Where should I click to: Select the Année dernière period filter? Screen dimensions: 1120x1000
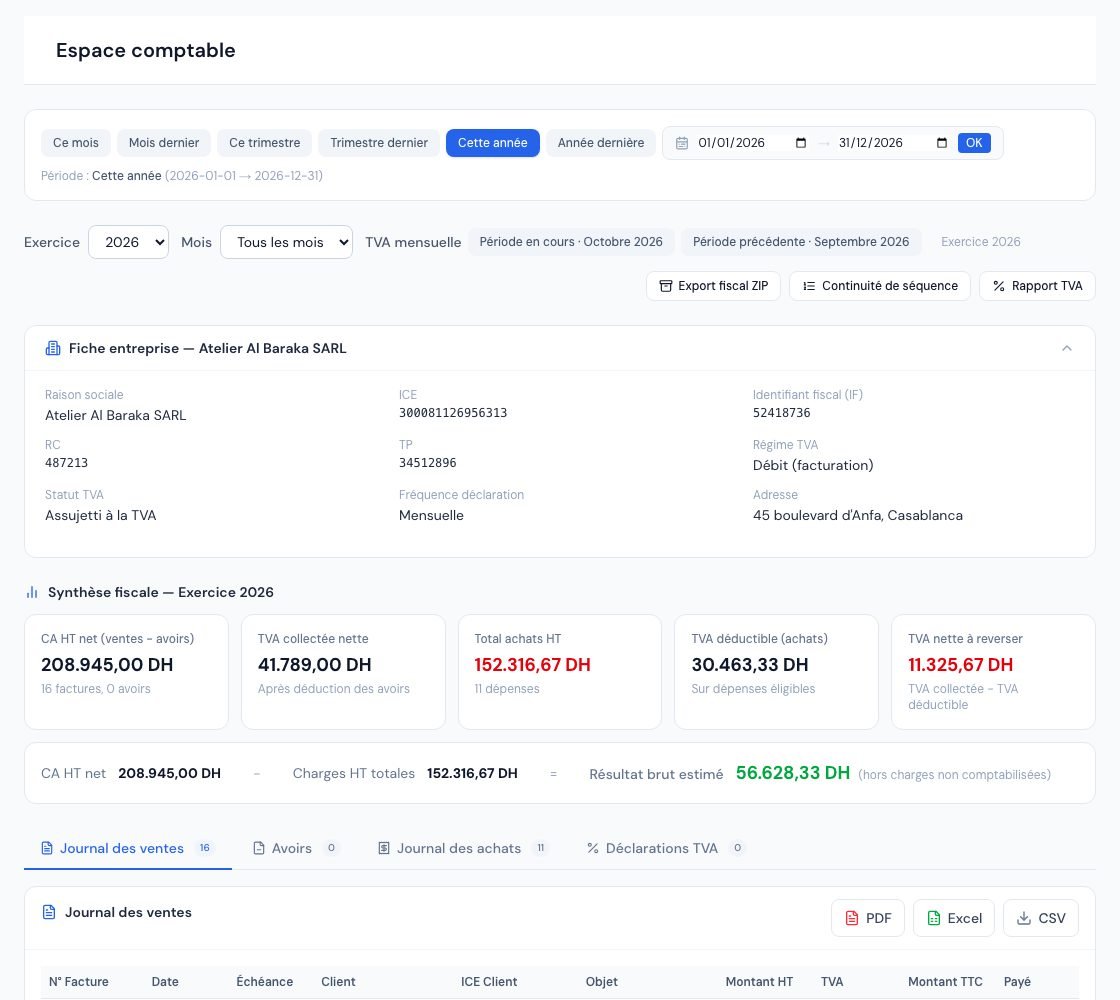coord(601,143)
